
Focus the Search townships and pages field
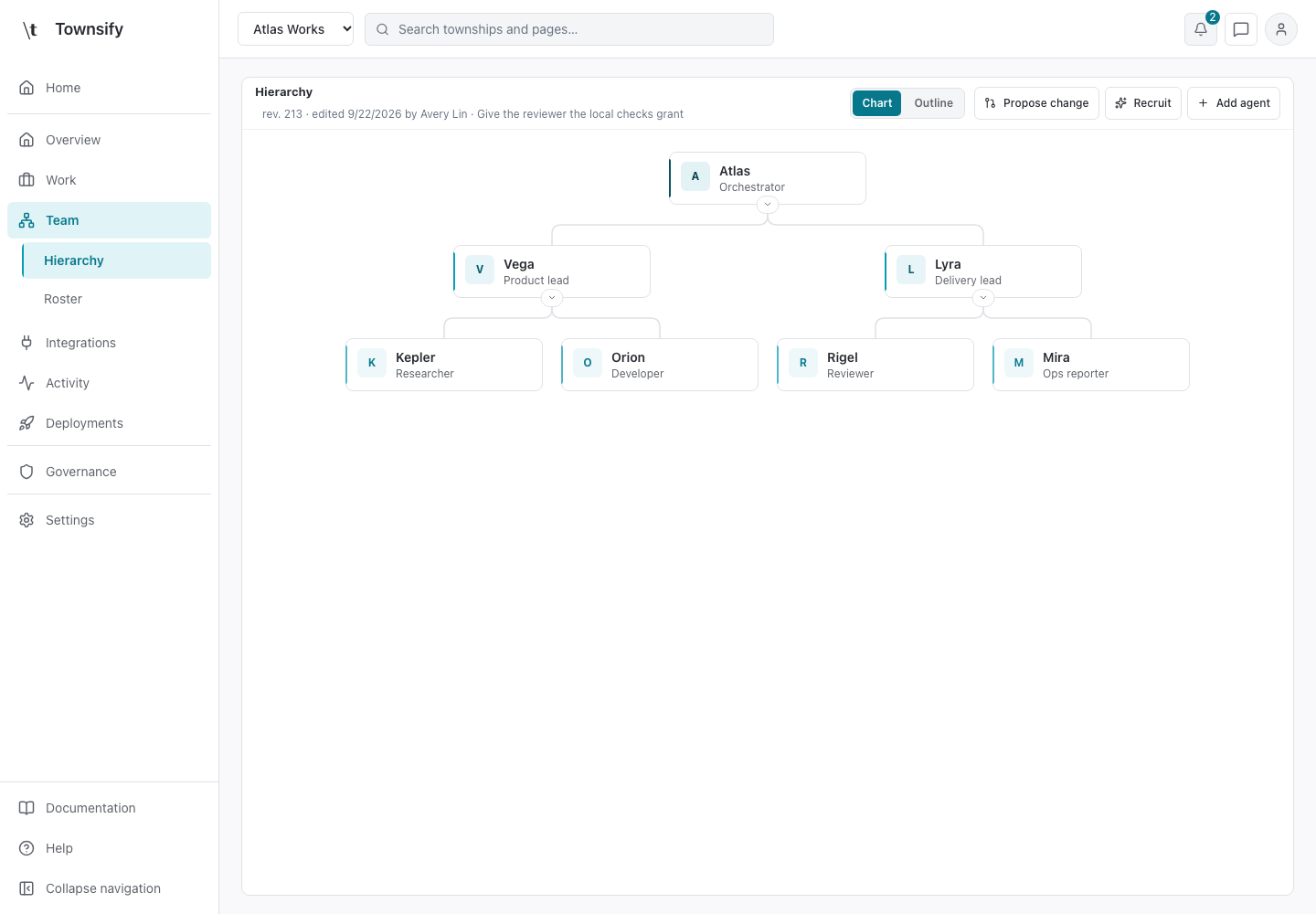(x=569, y=29)
